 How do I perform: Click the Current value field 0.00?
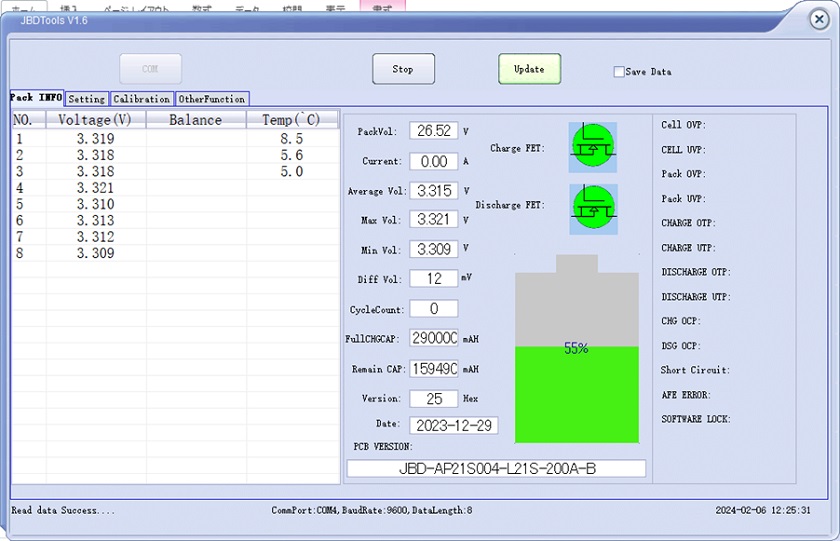434,161
